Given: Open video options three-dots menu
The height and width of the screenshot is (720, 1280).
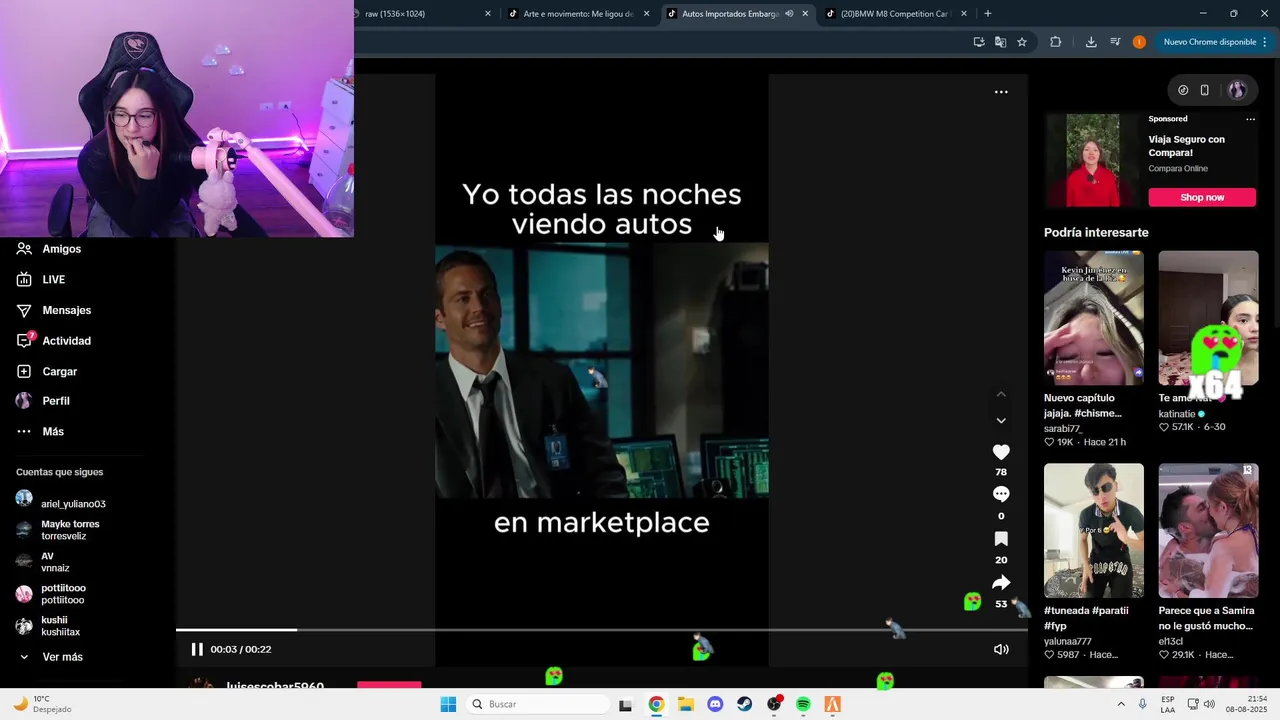Looking at the screenshot, I should click(x=1001, y=92).
